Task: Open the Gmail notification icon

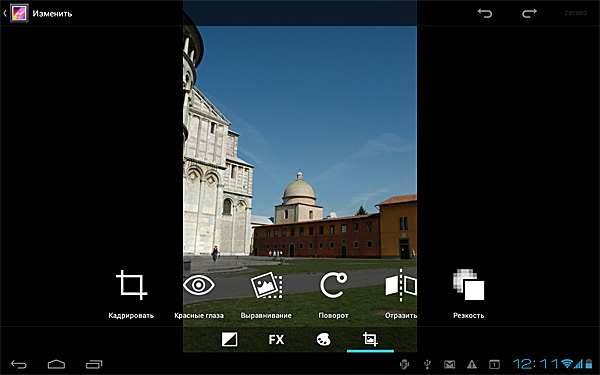Action: [x=450, y=364]
